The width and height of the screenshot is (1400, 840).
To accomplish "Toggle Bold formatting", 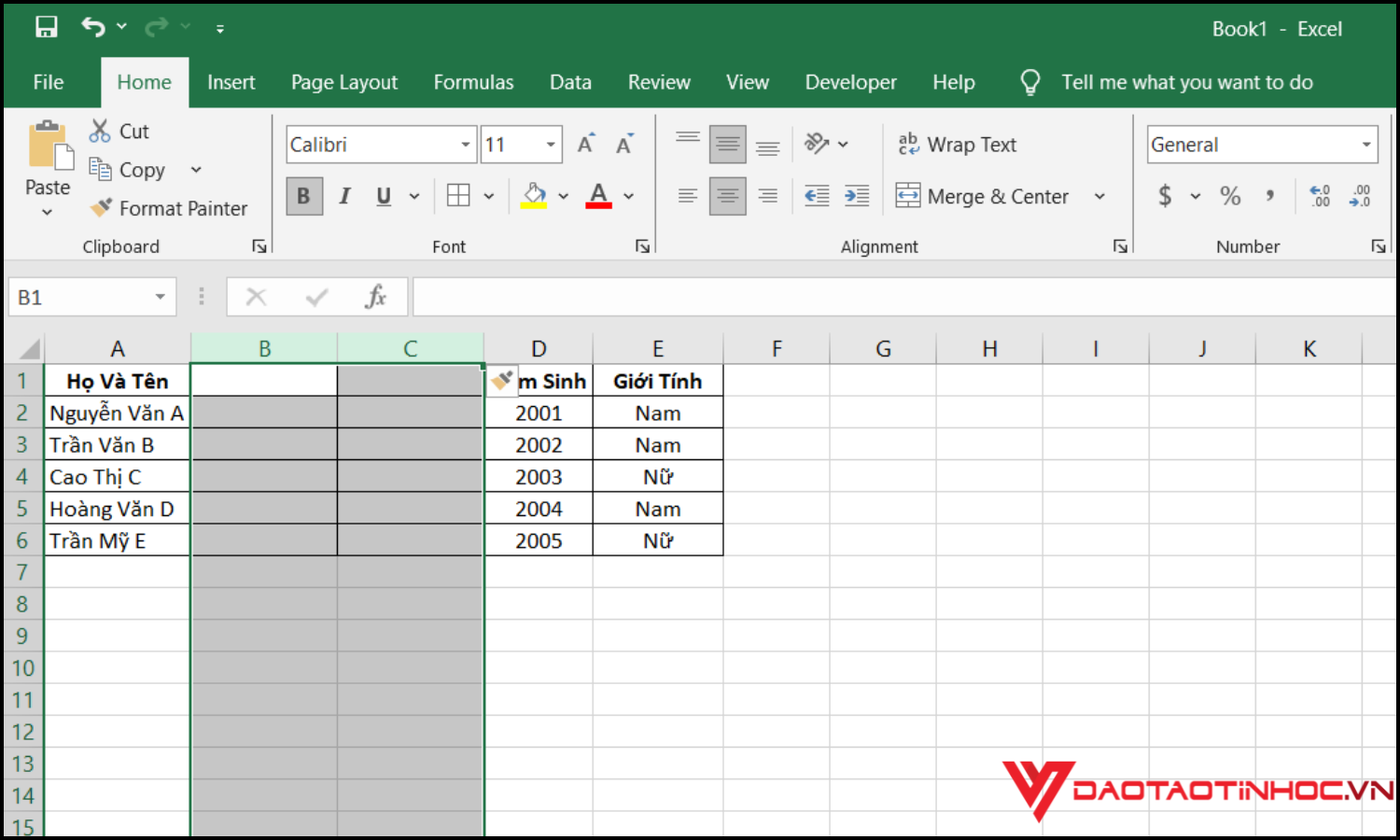I will [303, 196].
